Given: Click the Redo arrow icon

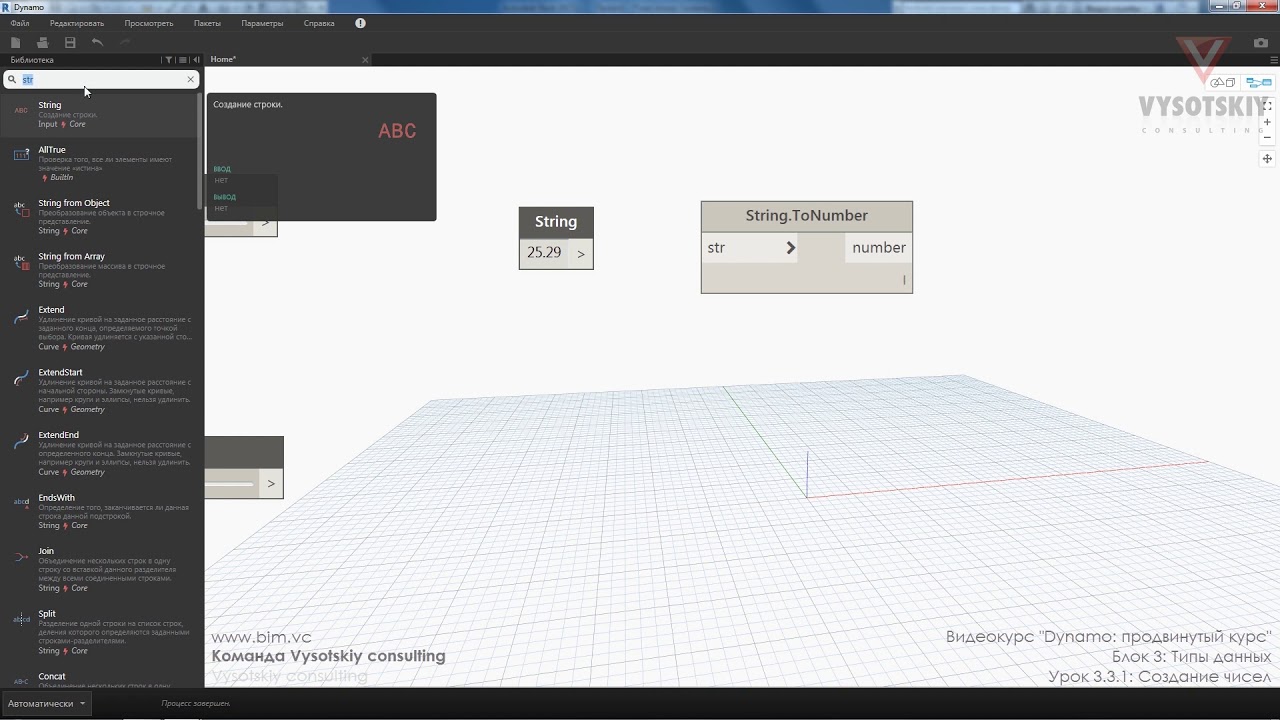Looking at the screenshot, I should 125,42.
